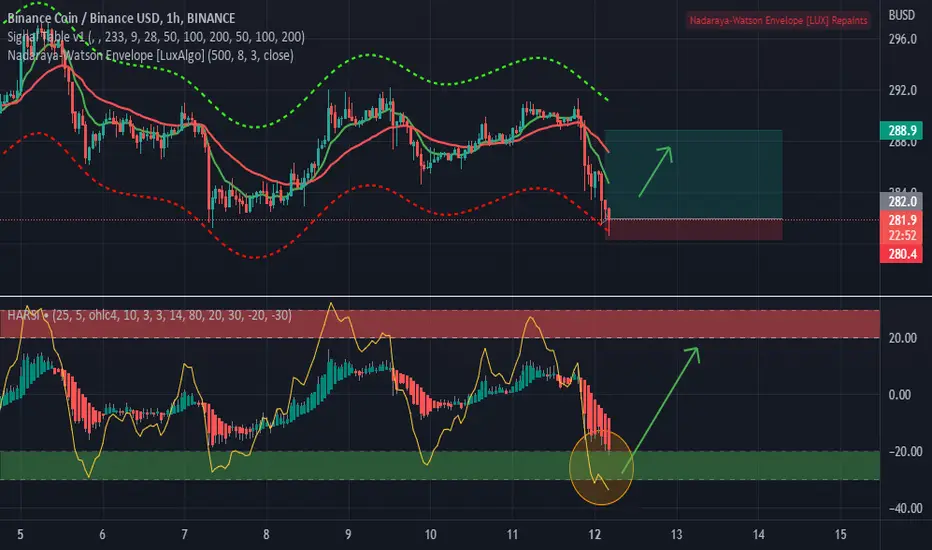The image size is (932, 550).
Task: Select the red stop-loss zone of position
Action: pyautogui.click(x=694, y=230)
